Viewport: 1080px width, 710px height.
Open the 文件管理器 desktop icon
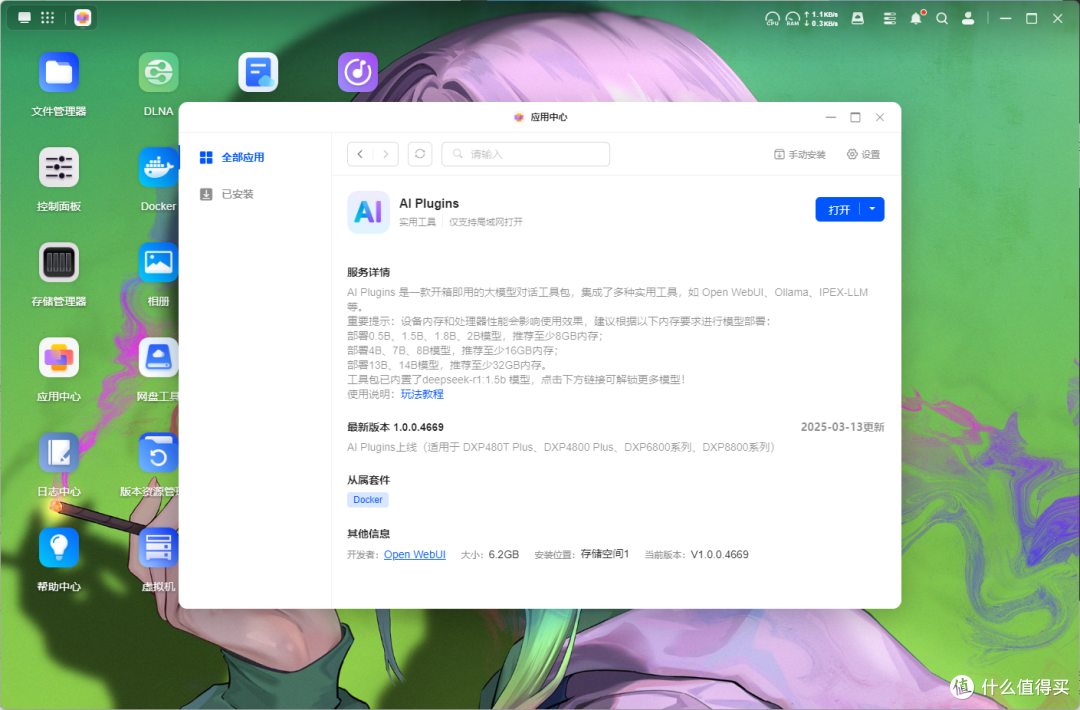tap(59, 72)
